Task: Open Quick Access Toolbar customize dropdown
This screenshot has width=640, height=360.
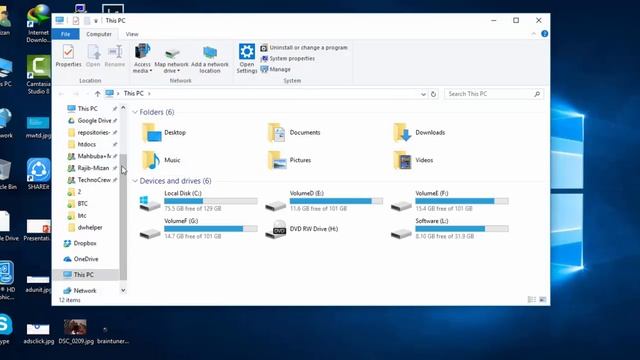Action: point(96,21)
